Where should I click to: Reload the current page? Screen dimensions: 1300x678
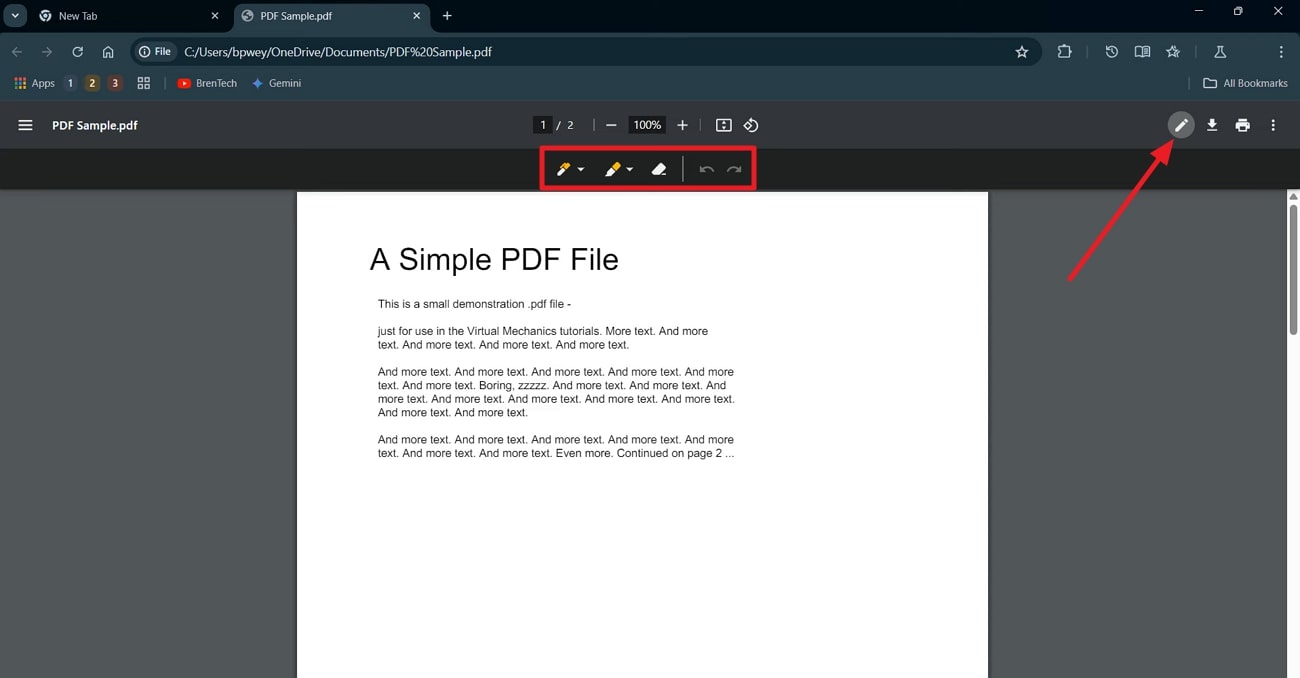pyautogui.click(x=77, y=52)
